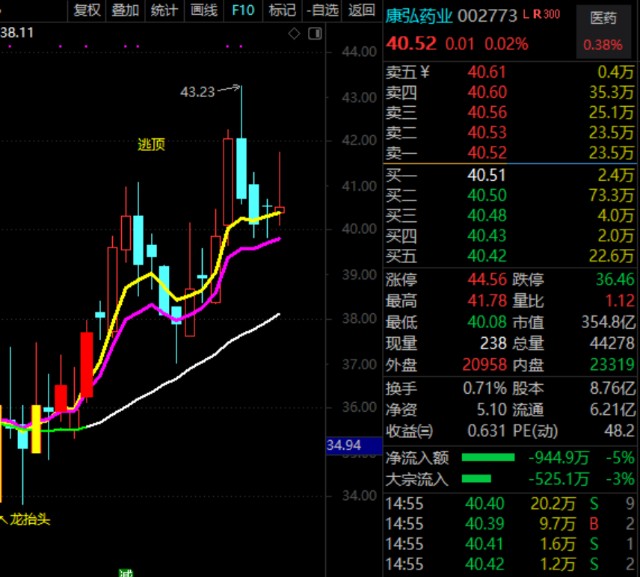Viewport: 640px width, 577px height.
Task: Click the 返回 back button
Action: pos(361,11)
